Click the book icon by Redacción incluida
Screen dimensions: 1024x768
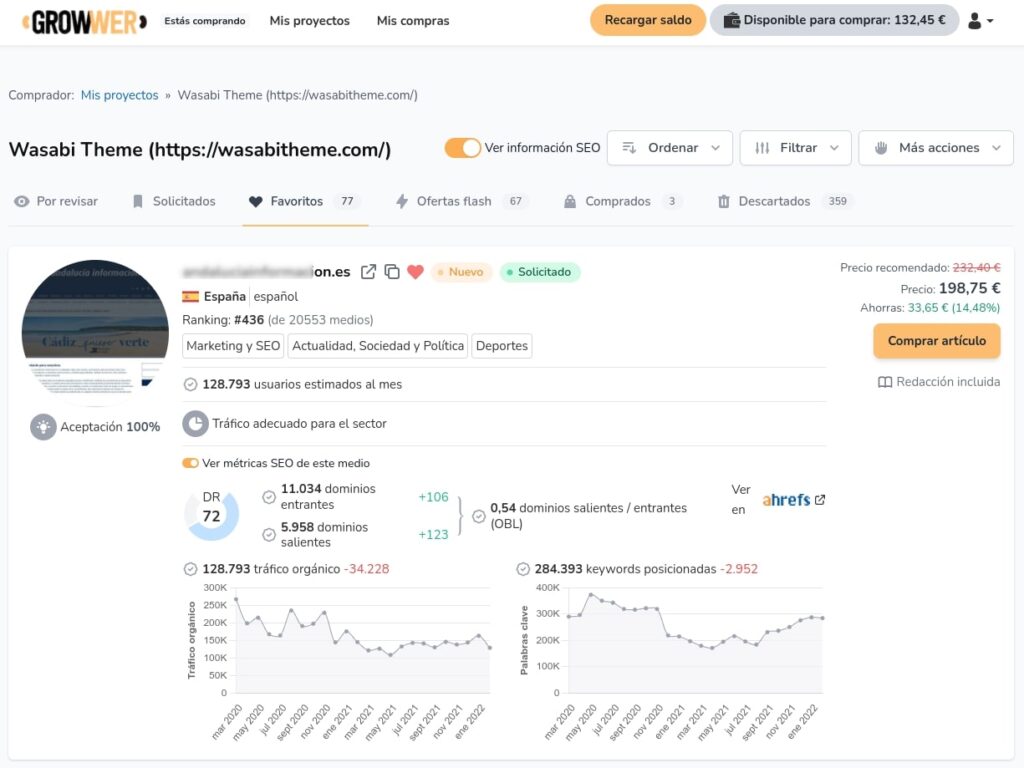tap(885, 382)
